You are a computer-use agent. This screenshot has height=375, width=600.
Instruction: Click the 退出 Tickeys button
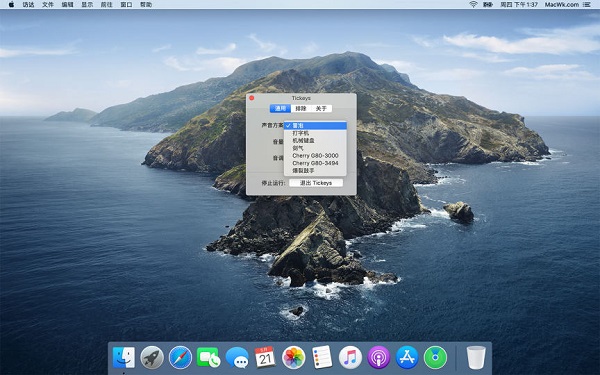(x=316, y=183)
